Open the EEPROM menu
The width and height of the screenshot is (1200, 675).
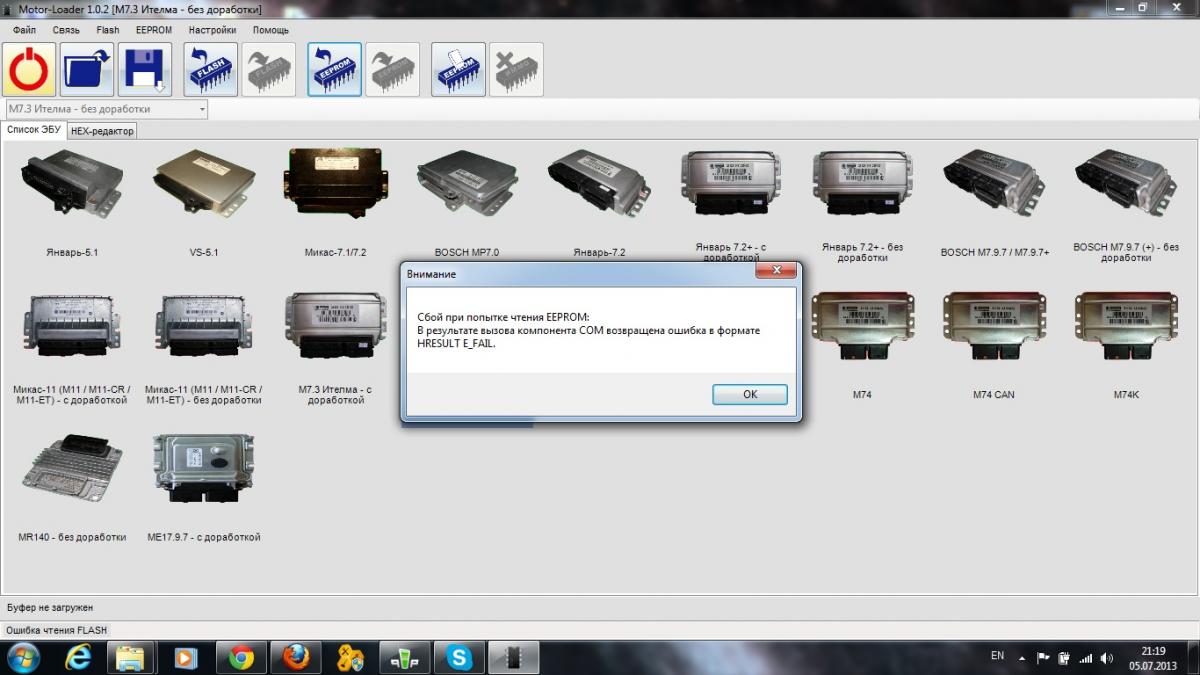[x=153, y=30]
